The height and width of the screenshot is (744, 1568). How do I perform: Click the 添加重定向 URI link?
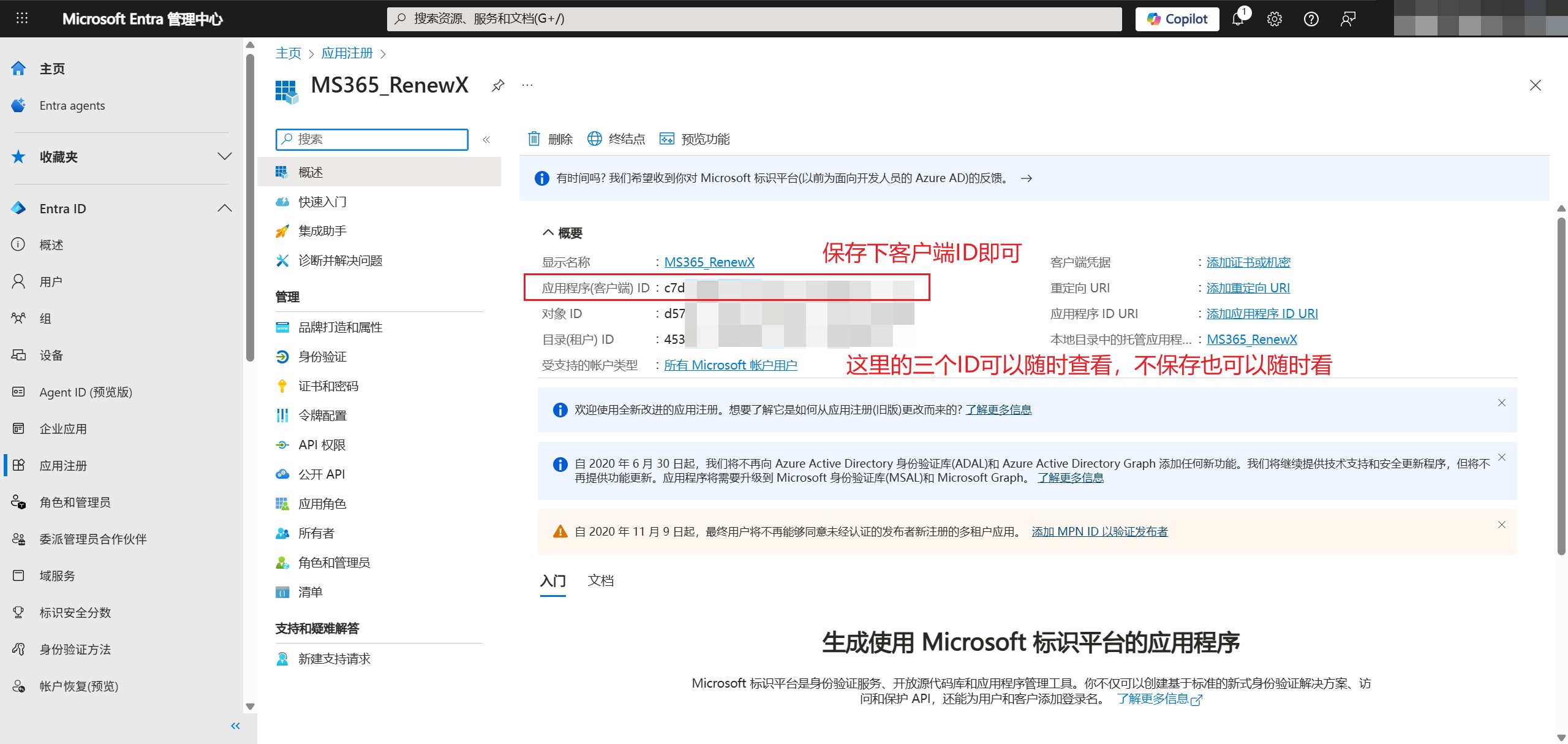(x=1248, y=288)
